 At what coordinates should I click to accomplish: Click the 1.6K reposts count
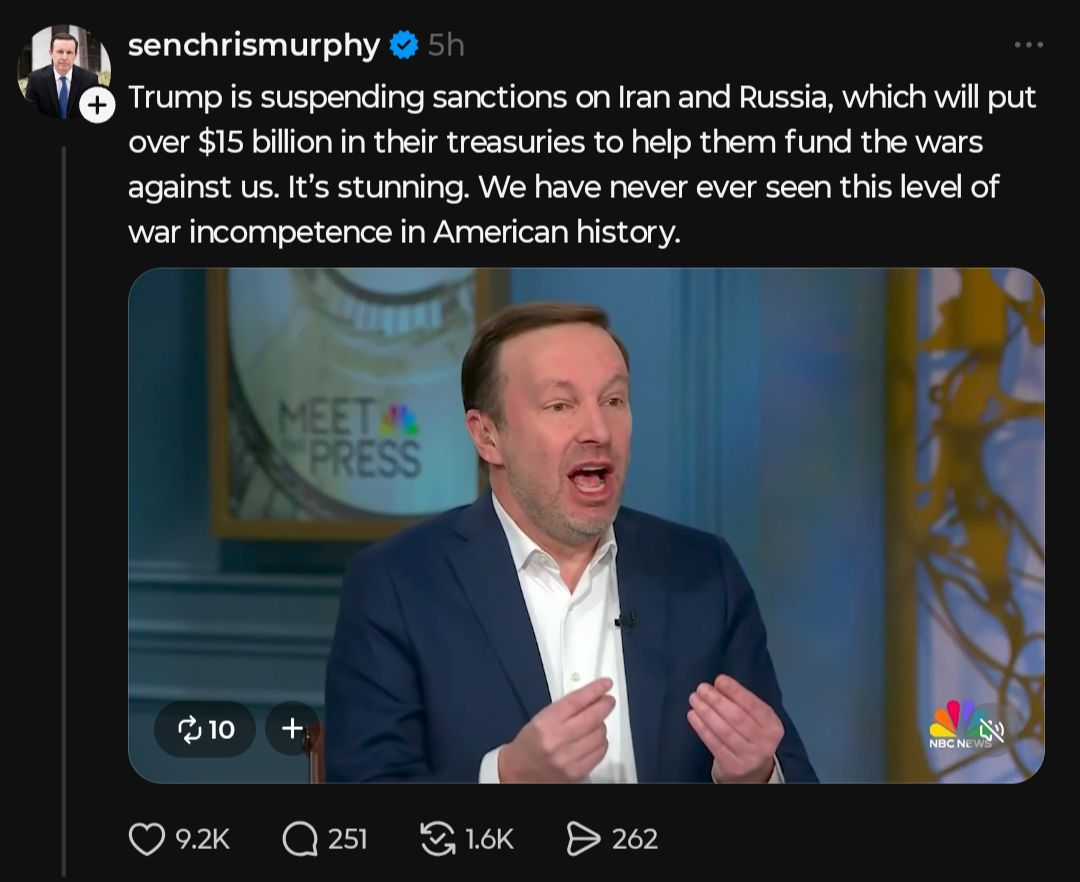(x=489, y=838)
